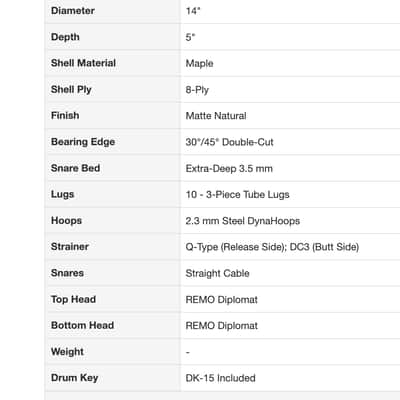The image size is (400, 400).
Task: Select the Weight row label
Action: pos(67,352)
